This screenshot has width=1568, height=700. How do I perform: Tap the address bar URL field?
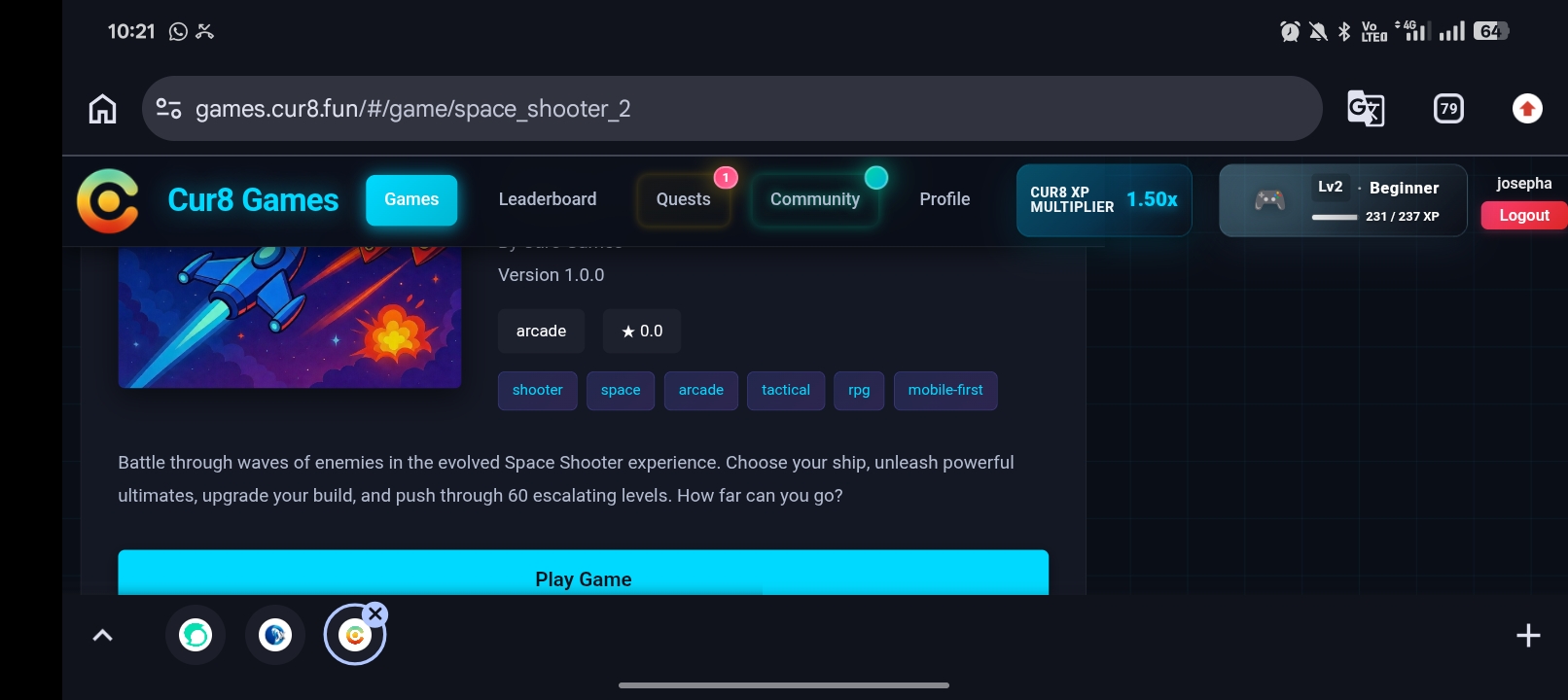pos(731,109)
